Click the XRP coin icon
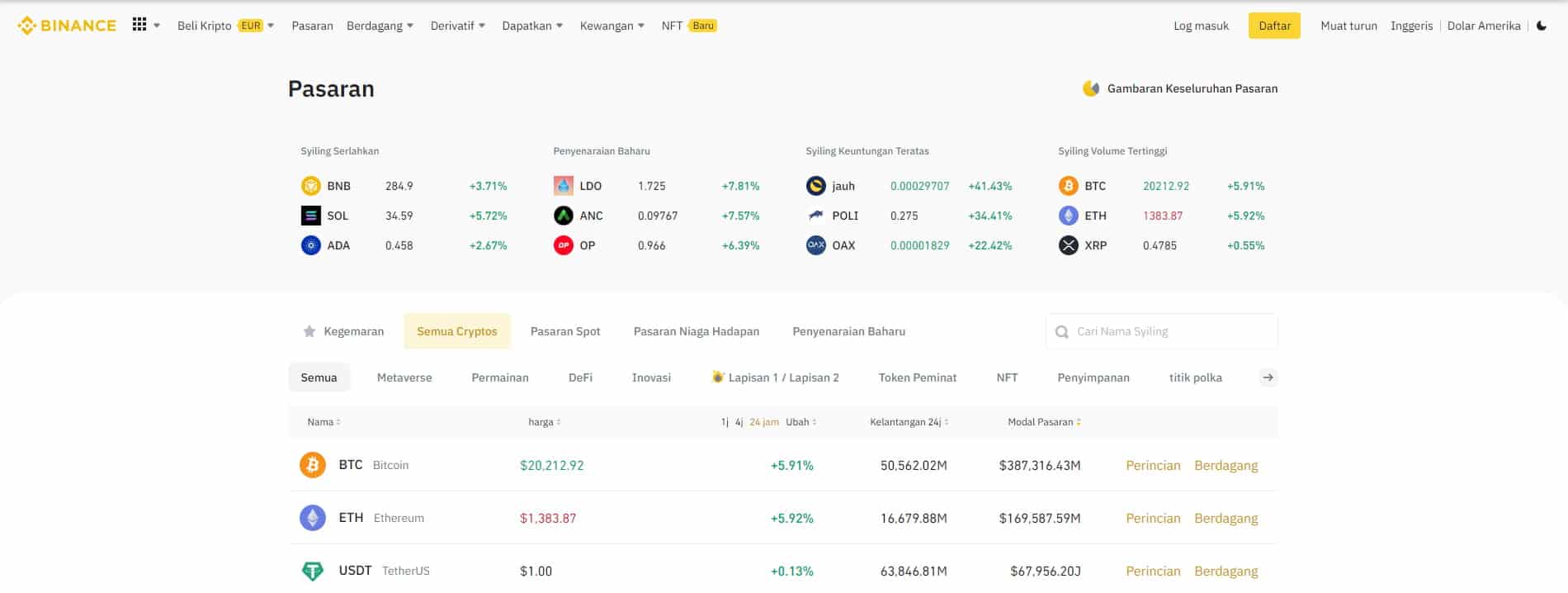 1068,245
